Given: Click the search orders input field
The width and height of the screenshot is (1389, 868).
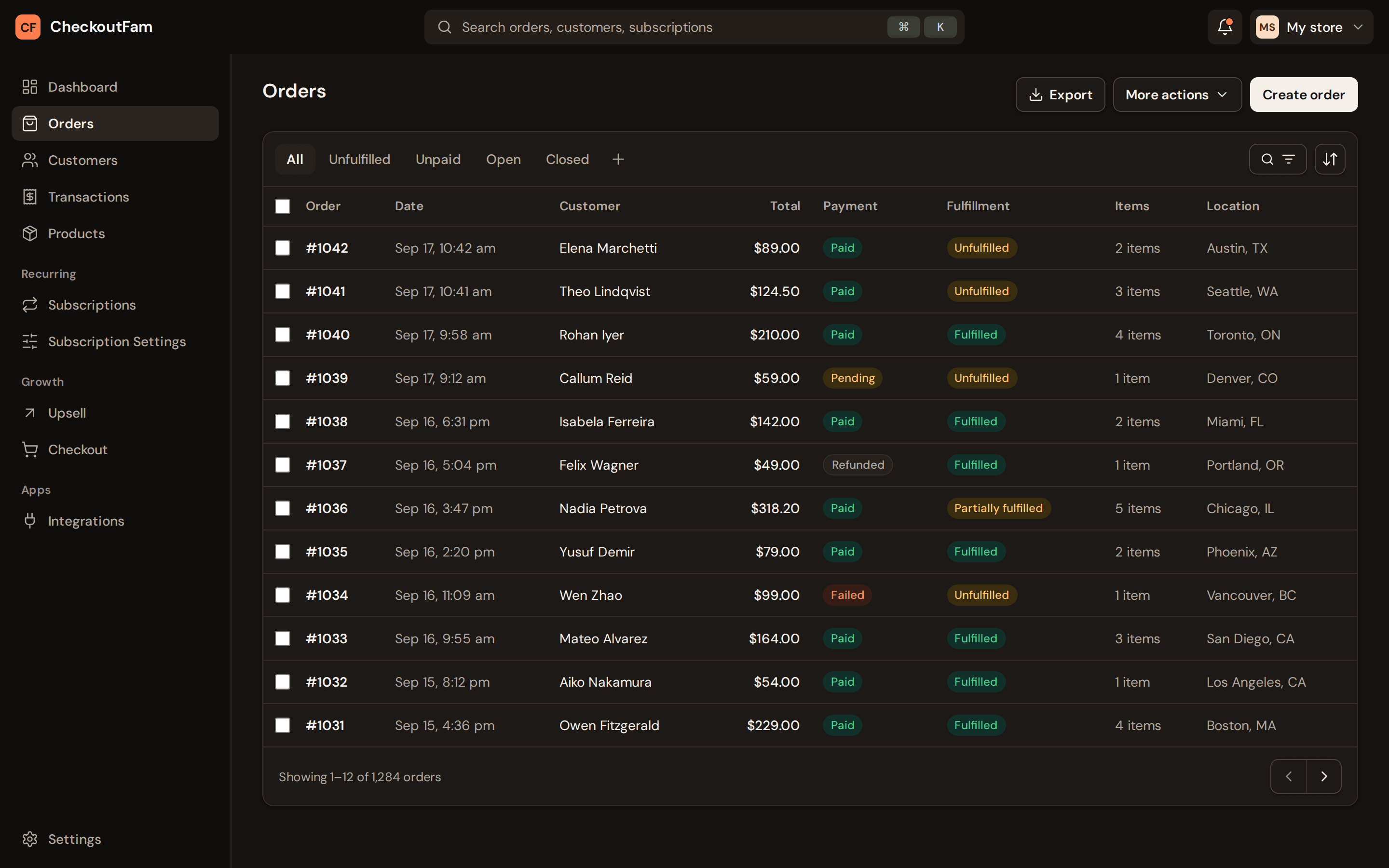Looking at the screenshot, I should pos(694,27).
